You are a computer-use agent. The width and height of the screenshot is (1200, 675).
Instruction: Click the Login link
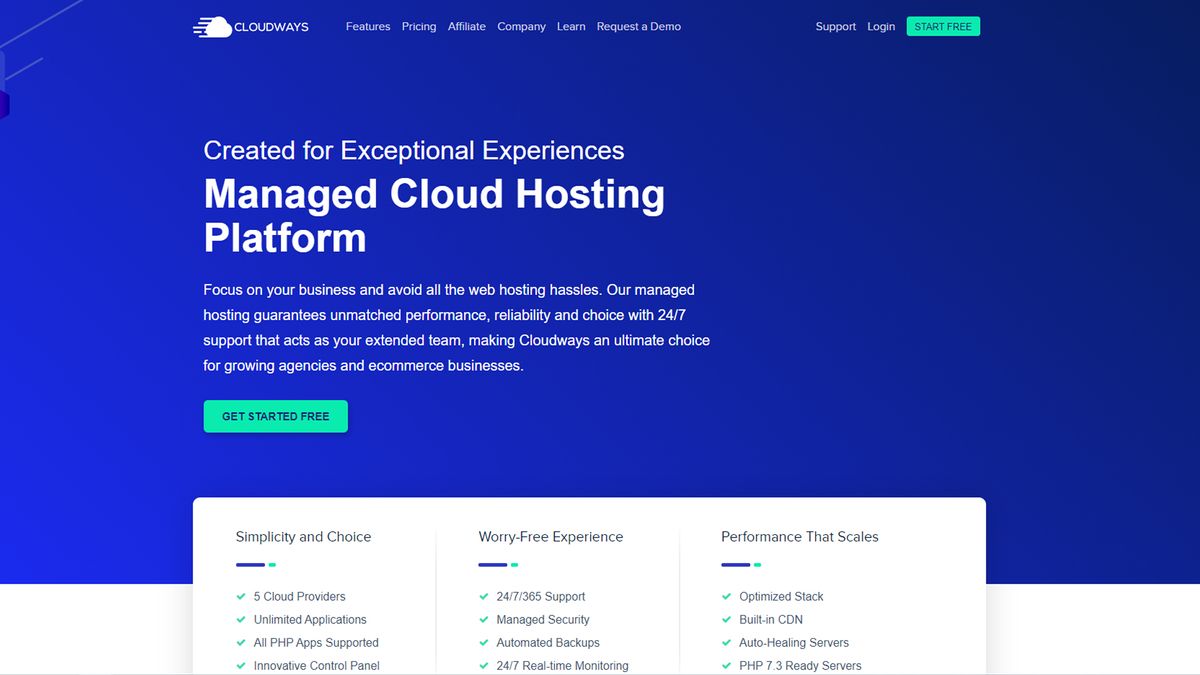point(881,26)
